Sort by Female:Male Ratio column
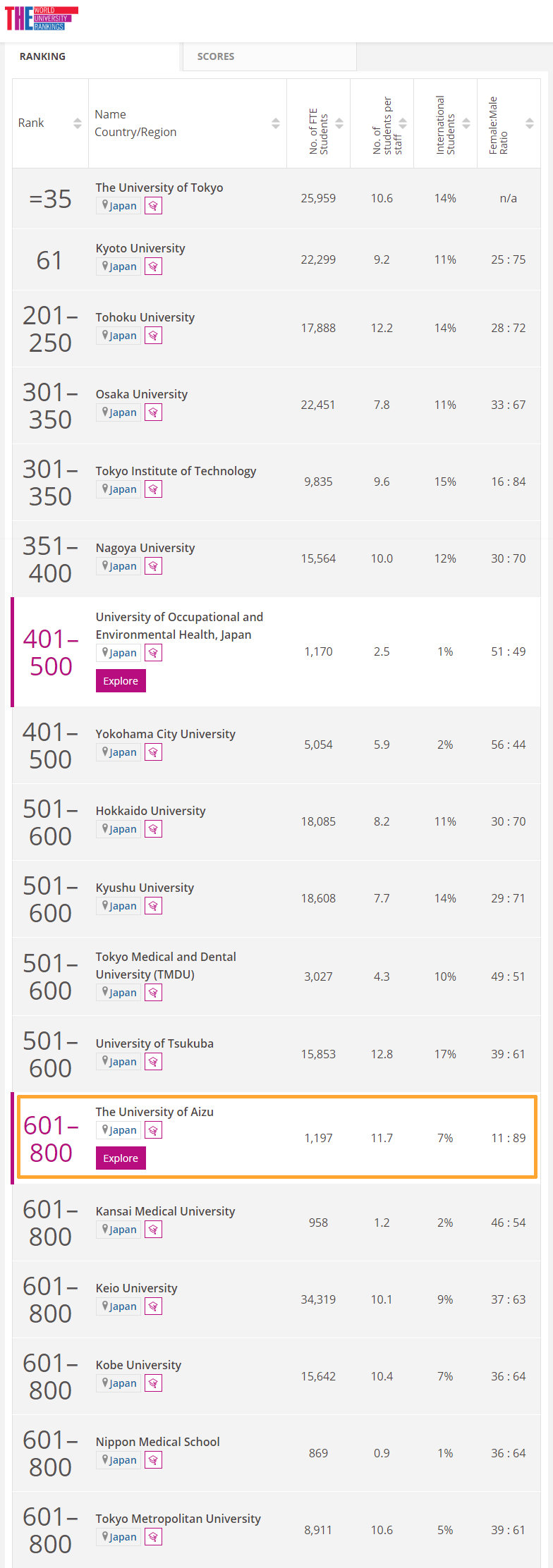 pos(530,123)
